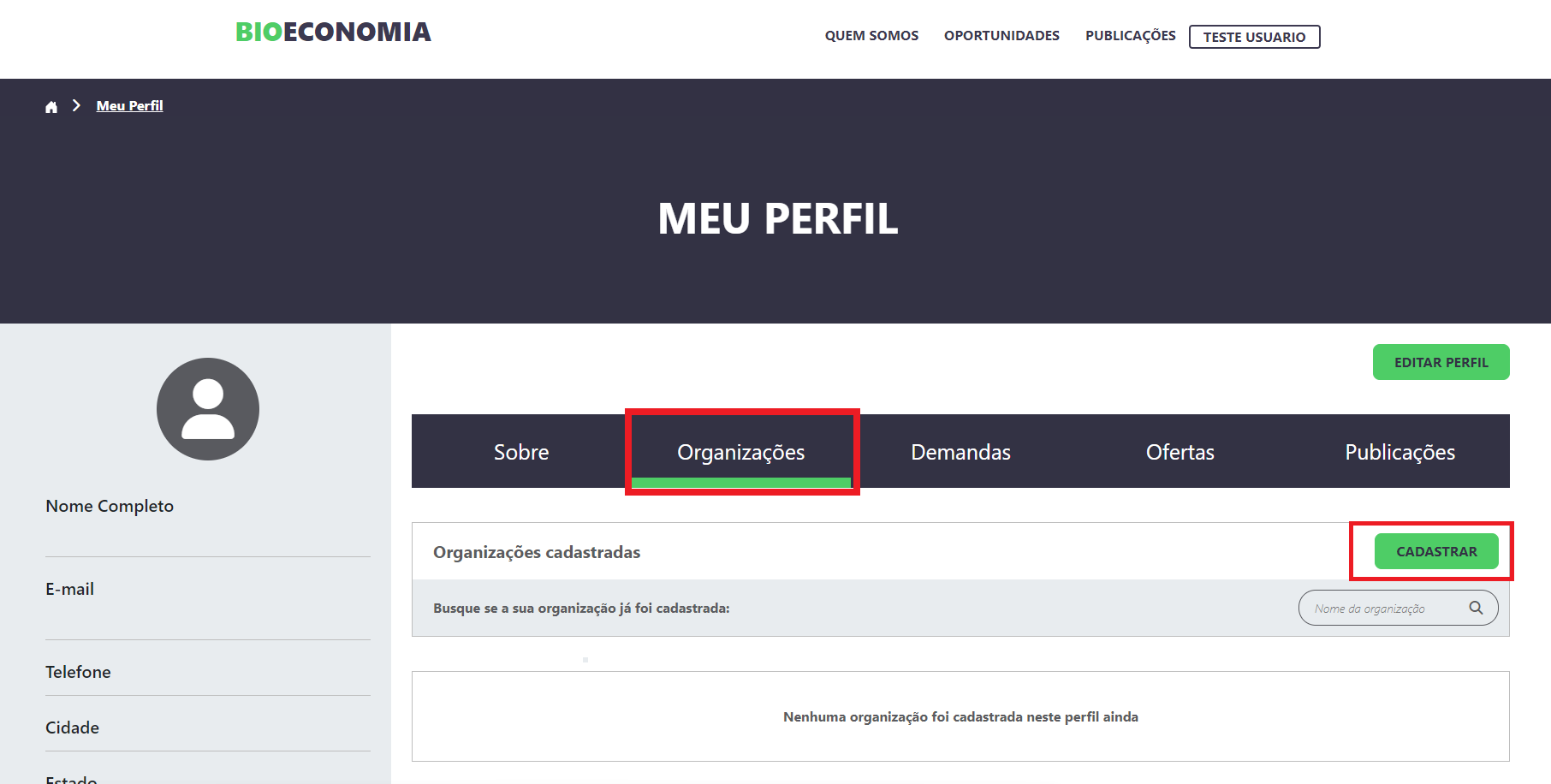Click the user avatar picture

click(208, 409)
